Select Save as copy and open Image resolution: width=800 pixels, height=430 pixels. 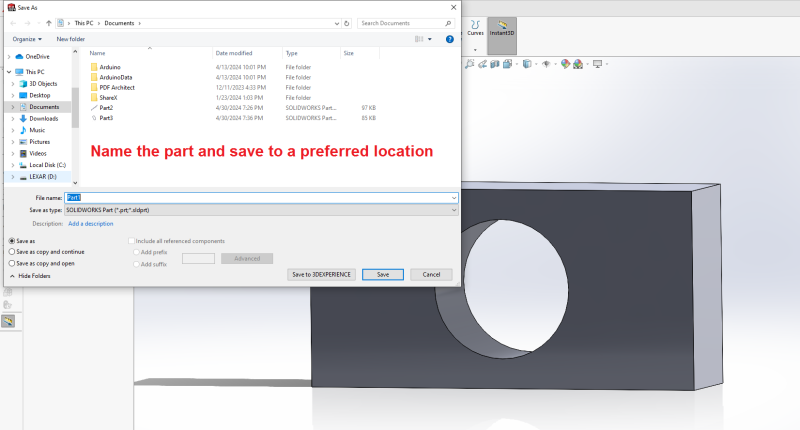point(12,264)
